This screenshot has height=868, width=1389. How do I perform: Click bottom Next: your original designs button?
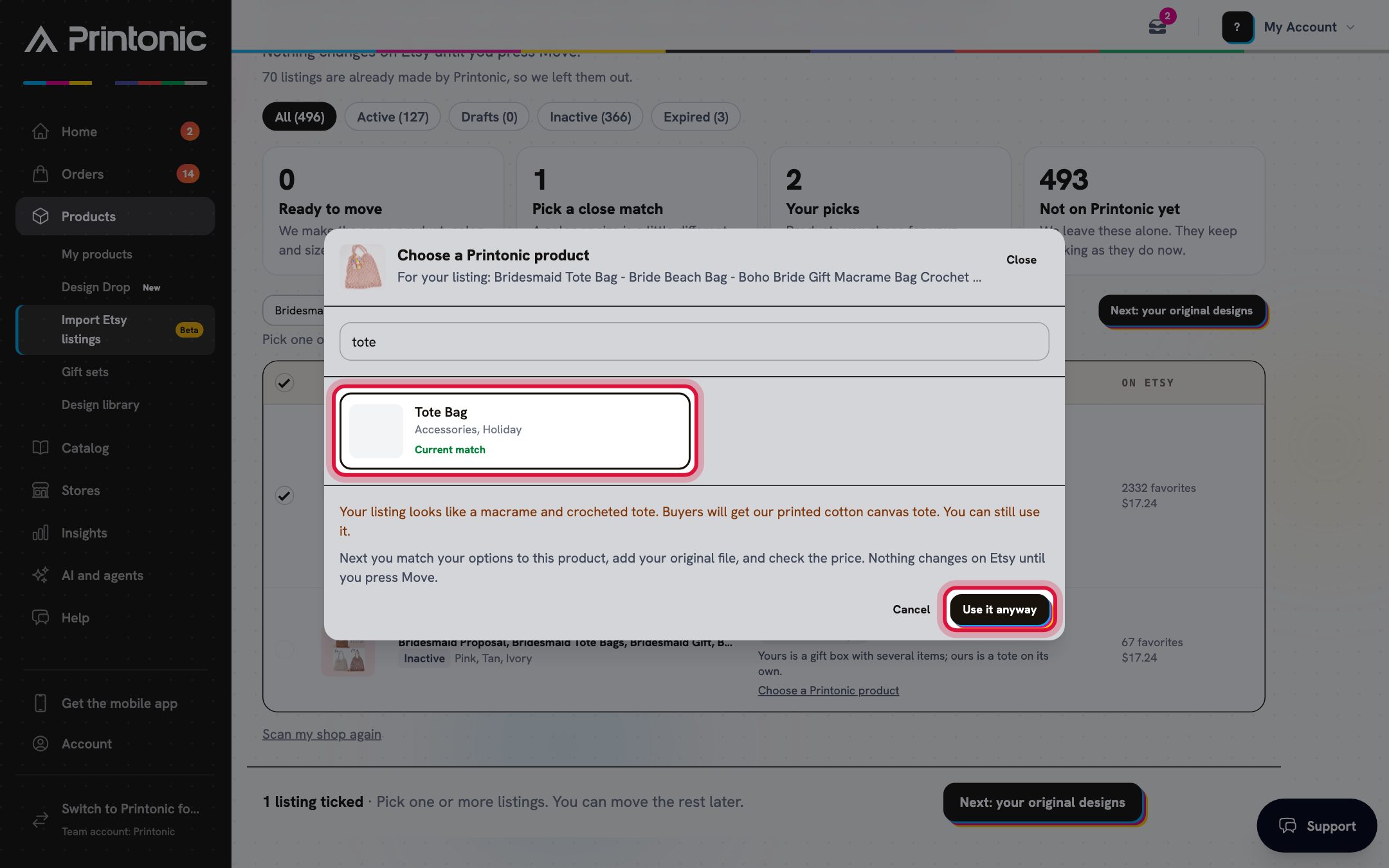(x=1042, y=802)
